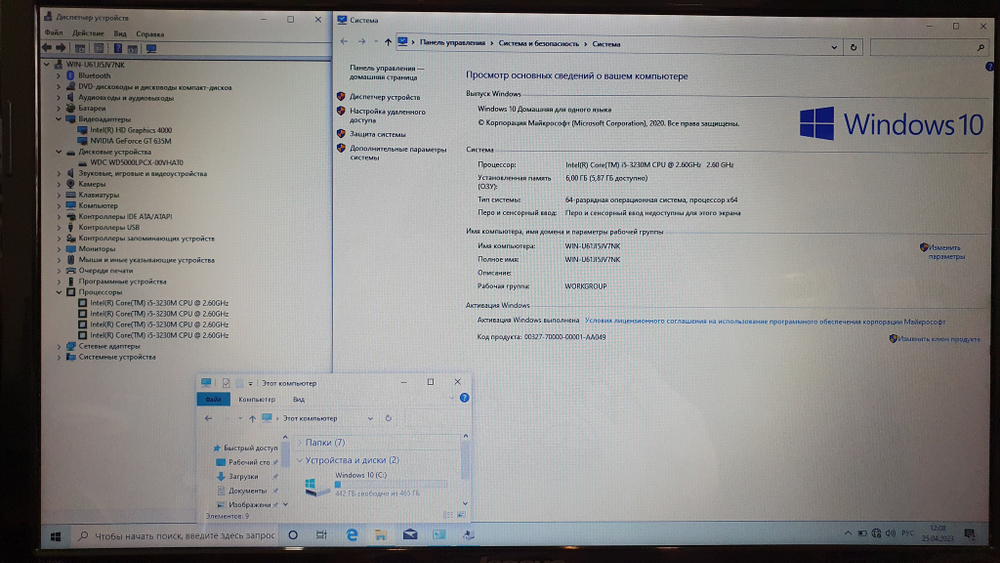Click Back arrow in Explorer window
Viewport: 1000px width, 563px height.
click(209, 418)
